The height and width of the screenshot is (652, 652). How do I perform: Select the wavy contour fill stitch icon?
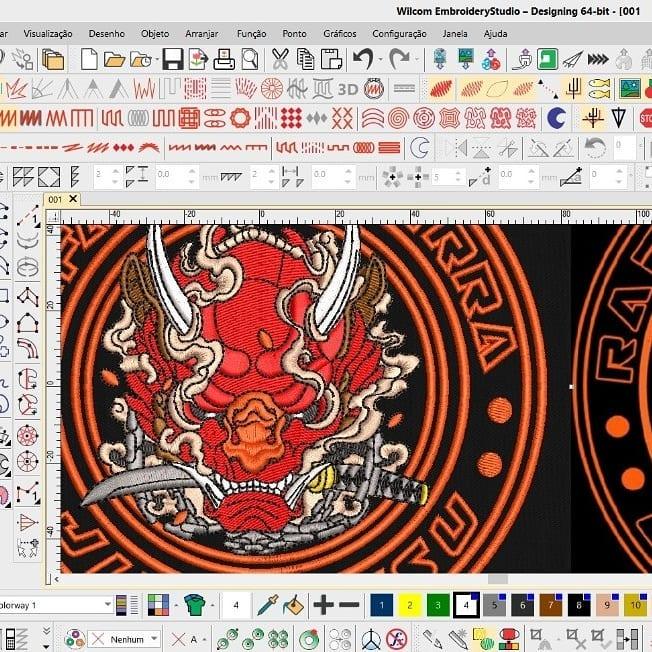coord(372,118)
